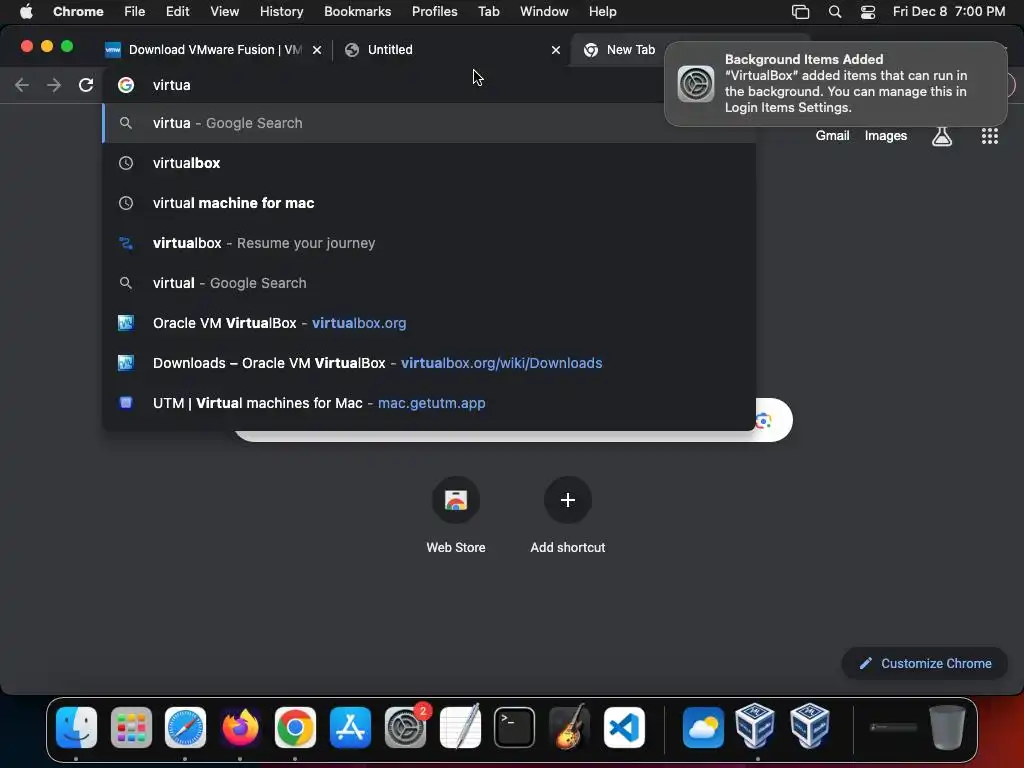Open the Apple menu
The image size is (1024, 768).
pyautogui.click(x=26, y=12)
